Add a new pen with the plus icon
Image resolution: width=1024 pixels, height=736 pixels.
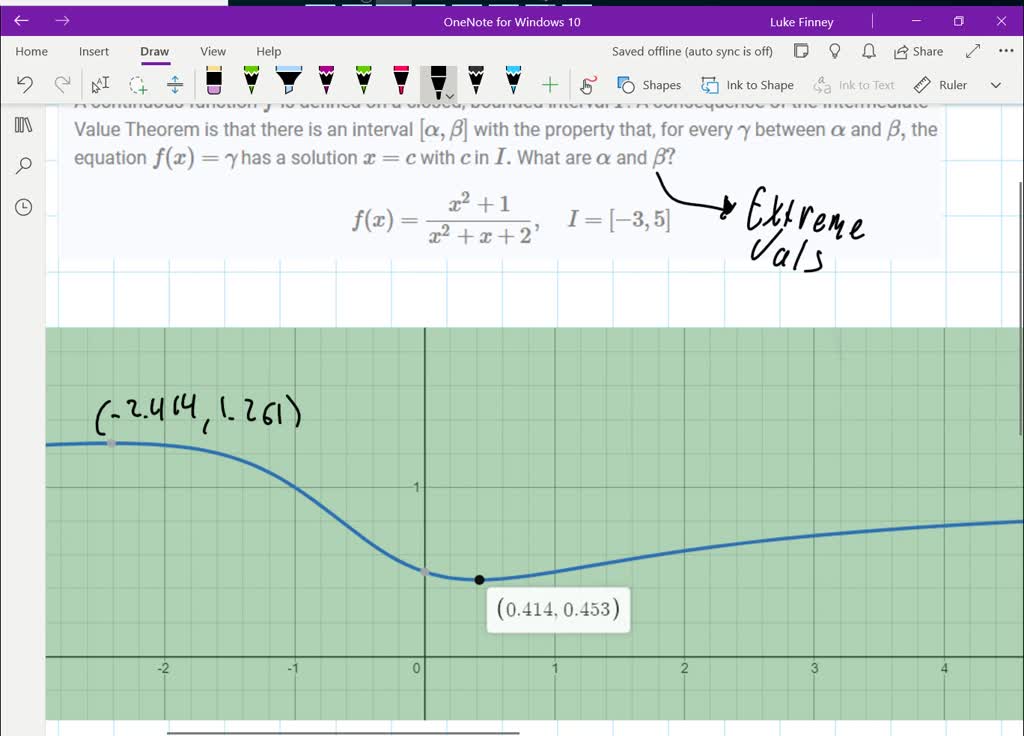click(x=549, y=85)
